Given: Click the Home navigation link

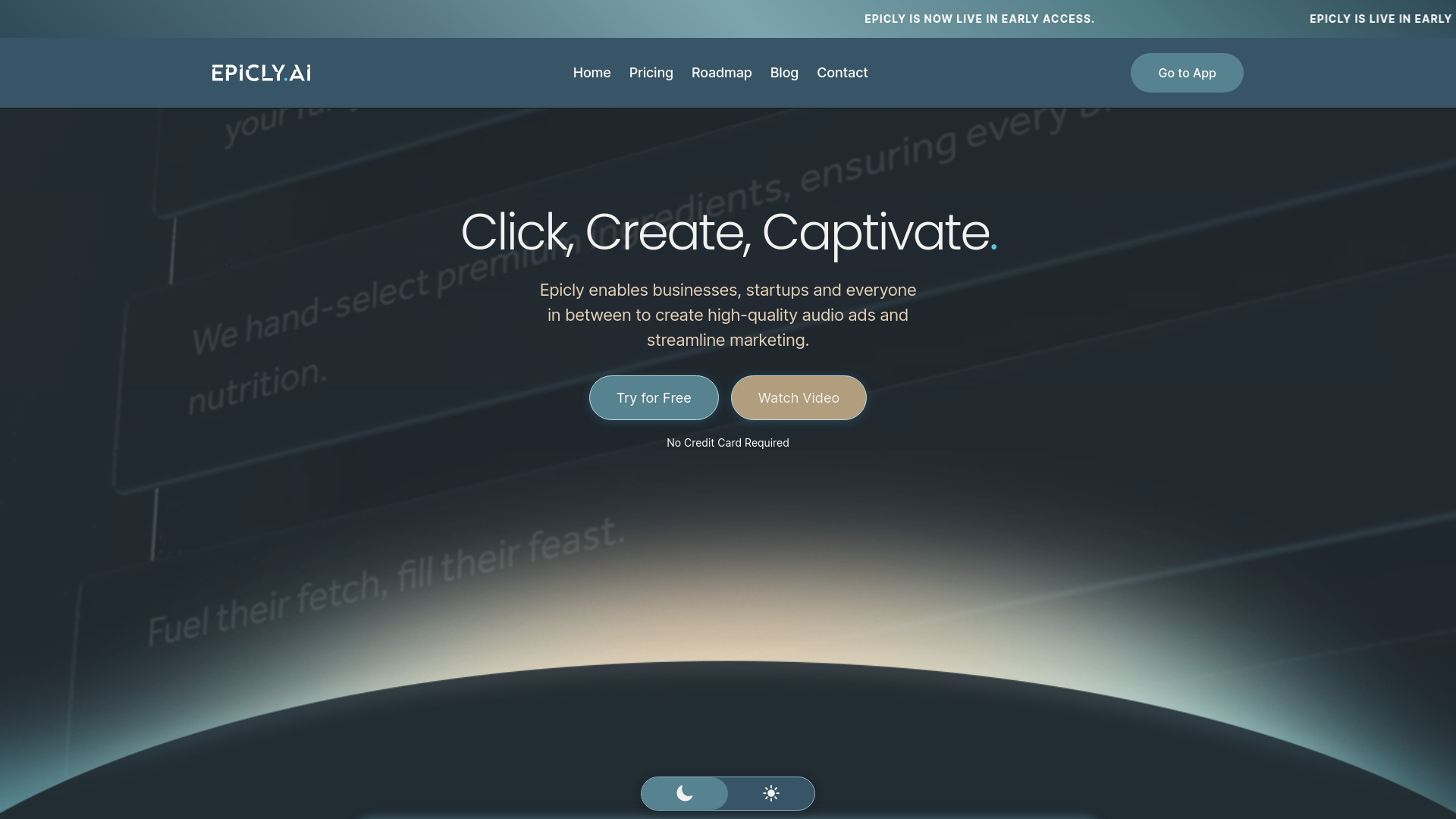Looking at the screenshot, I should (x=592, y=72).
